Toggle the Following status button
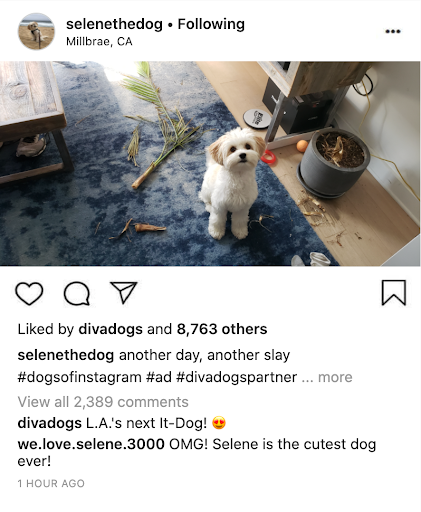This screenshot has height=512, width=421. (x=211, y=24)
